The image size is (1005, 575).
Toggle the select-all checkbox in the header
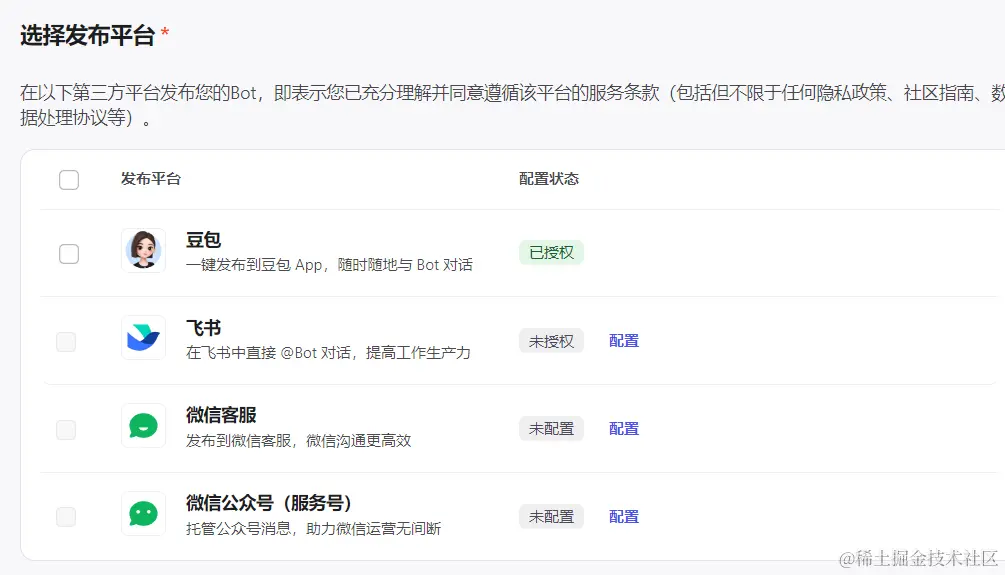(69, 179)
